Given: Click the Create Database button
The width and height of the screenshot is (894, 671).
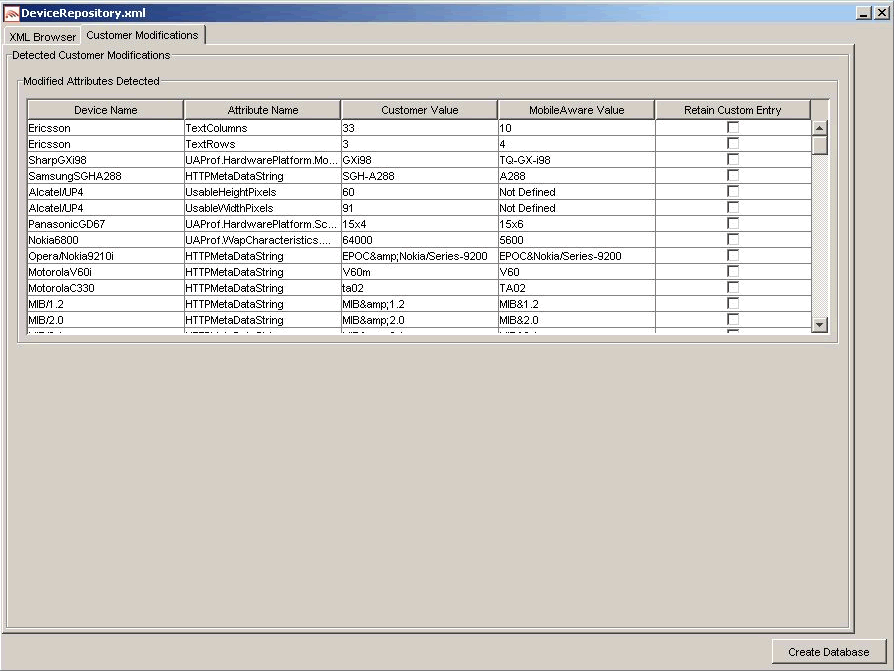Looking at the screenshot, I should (x=828, y=652).
